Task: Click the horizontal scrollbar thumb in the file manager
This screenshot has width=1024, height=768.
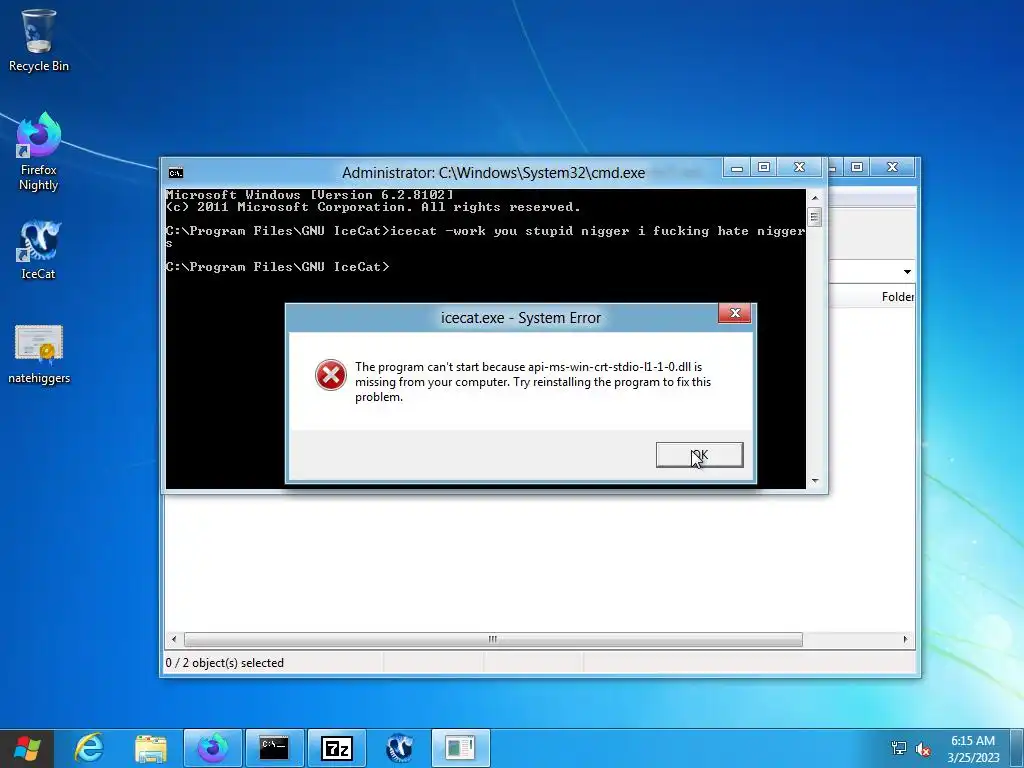Action: [x=493, y=639]
